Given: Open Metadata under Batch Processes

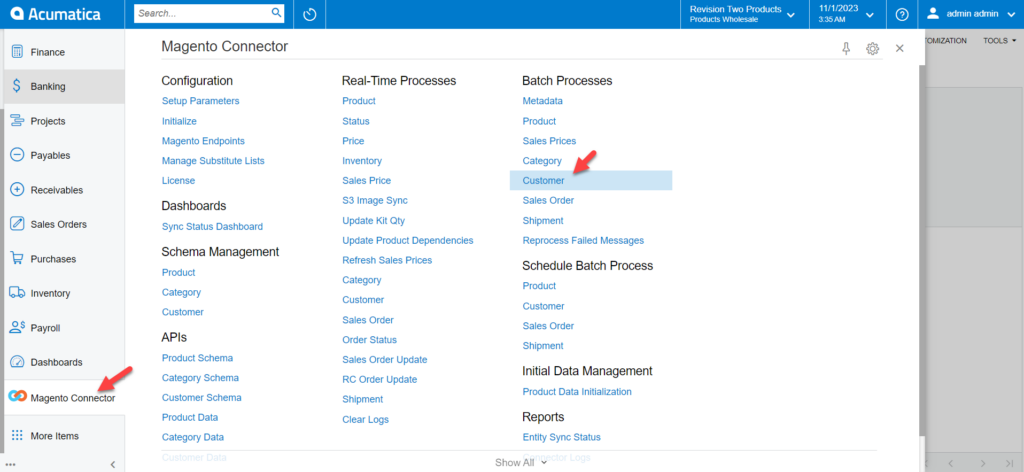Looking at the screenshot, I should point(542,101).
